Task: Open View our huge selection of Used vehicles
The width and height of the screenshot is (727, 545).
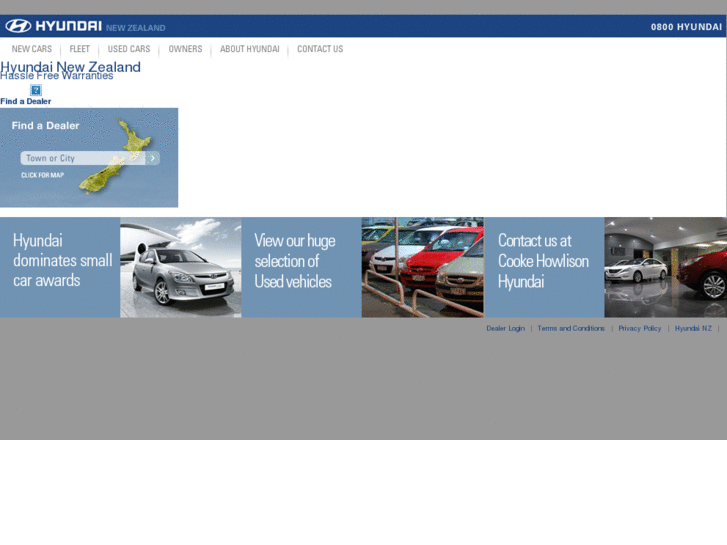Action: click(x=301, y=267)
